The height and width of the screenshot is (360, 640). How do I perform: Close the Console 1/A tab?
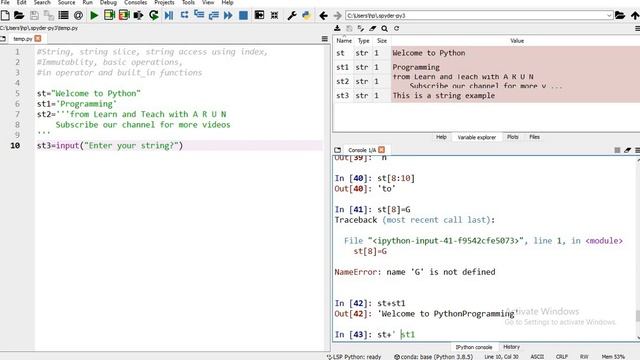381,150
